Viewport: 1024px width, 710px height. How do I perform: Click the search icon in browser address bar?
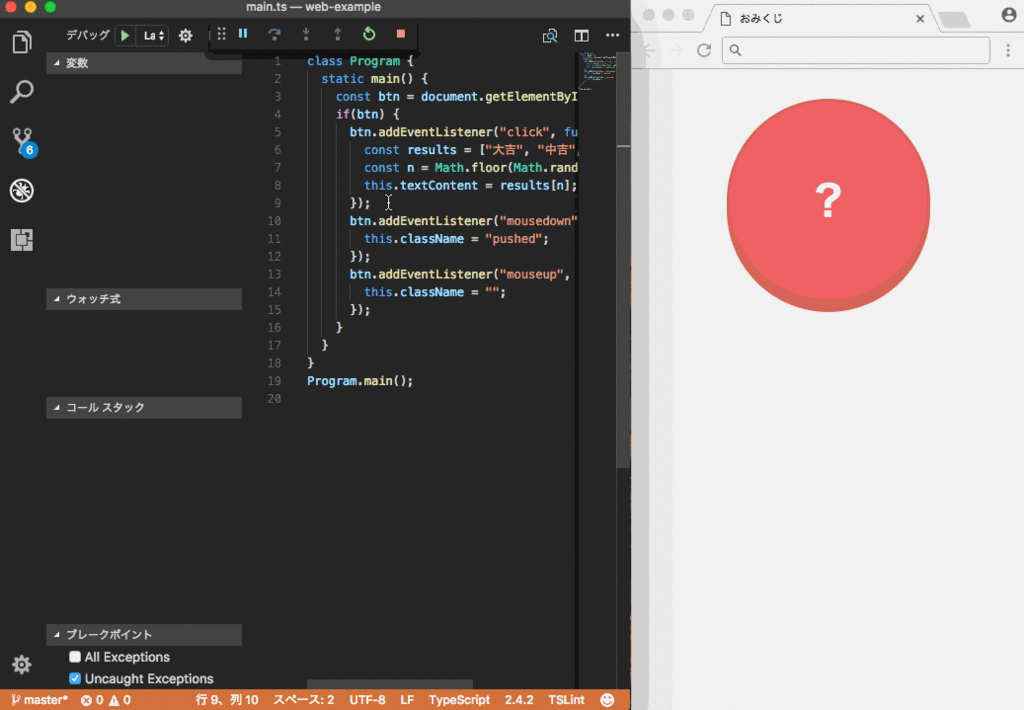(x=736, y=50)
